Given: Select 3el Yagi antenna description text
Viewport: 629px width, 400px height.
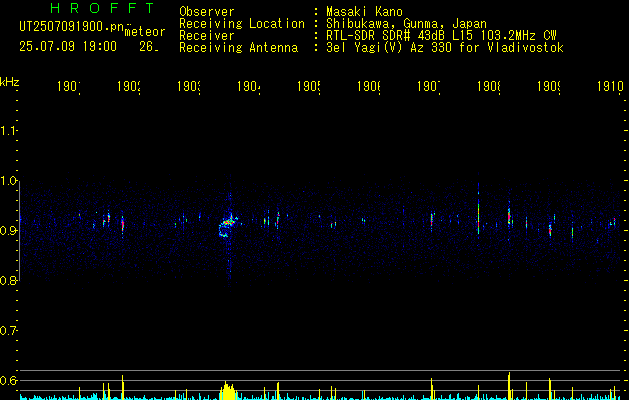Looking at the screenshot, I should [445, 48].
